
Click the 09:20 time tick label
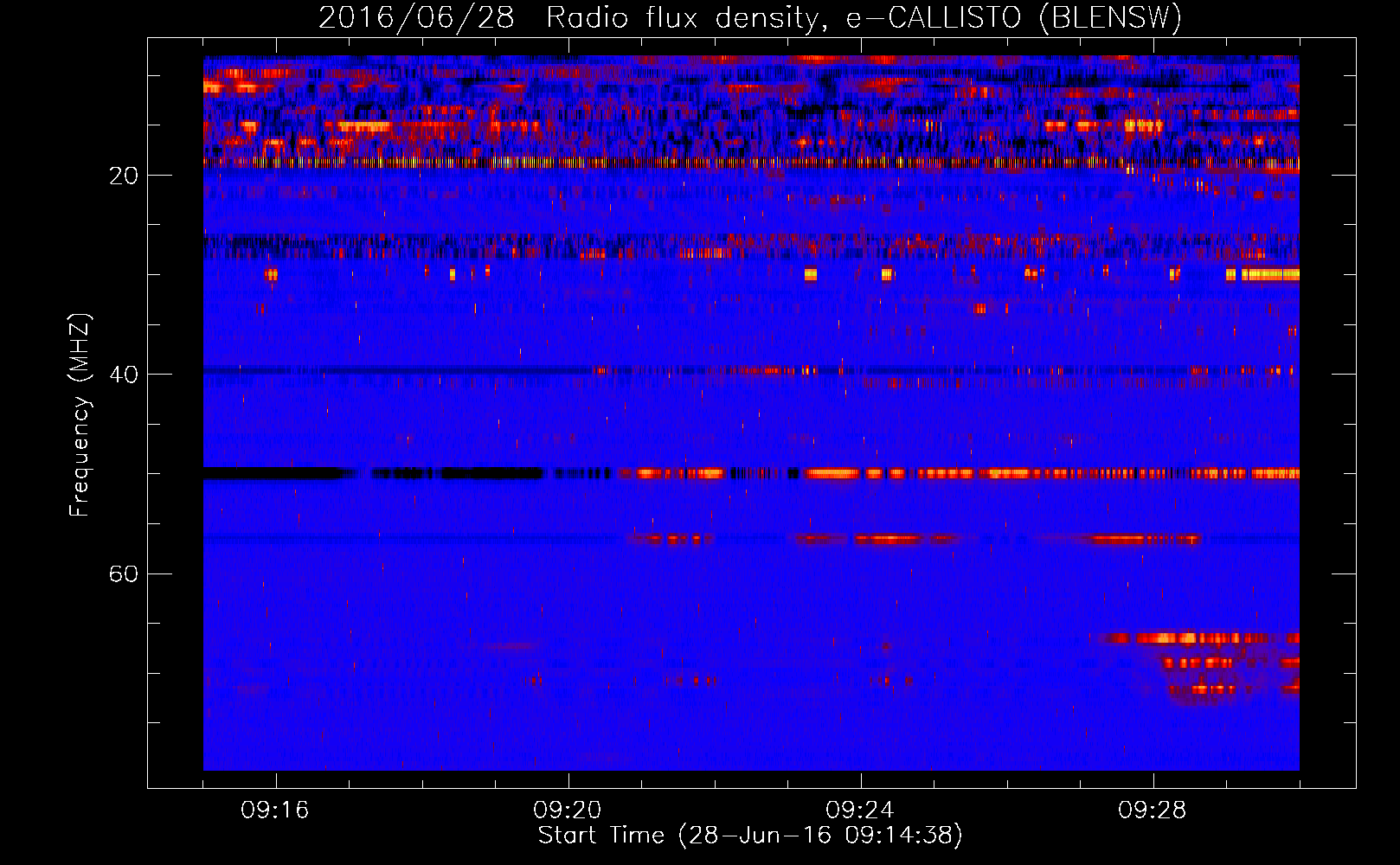(568, 811)
